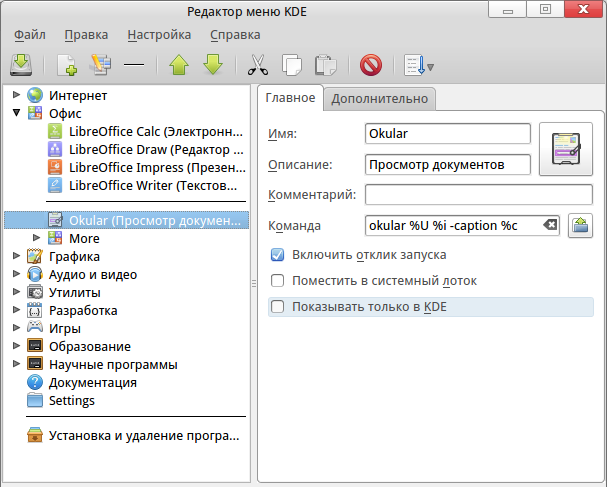Add a new item via toolbar icon

67,65
